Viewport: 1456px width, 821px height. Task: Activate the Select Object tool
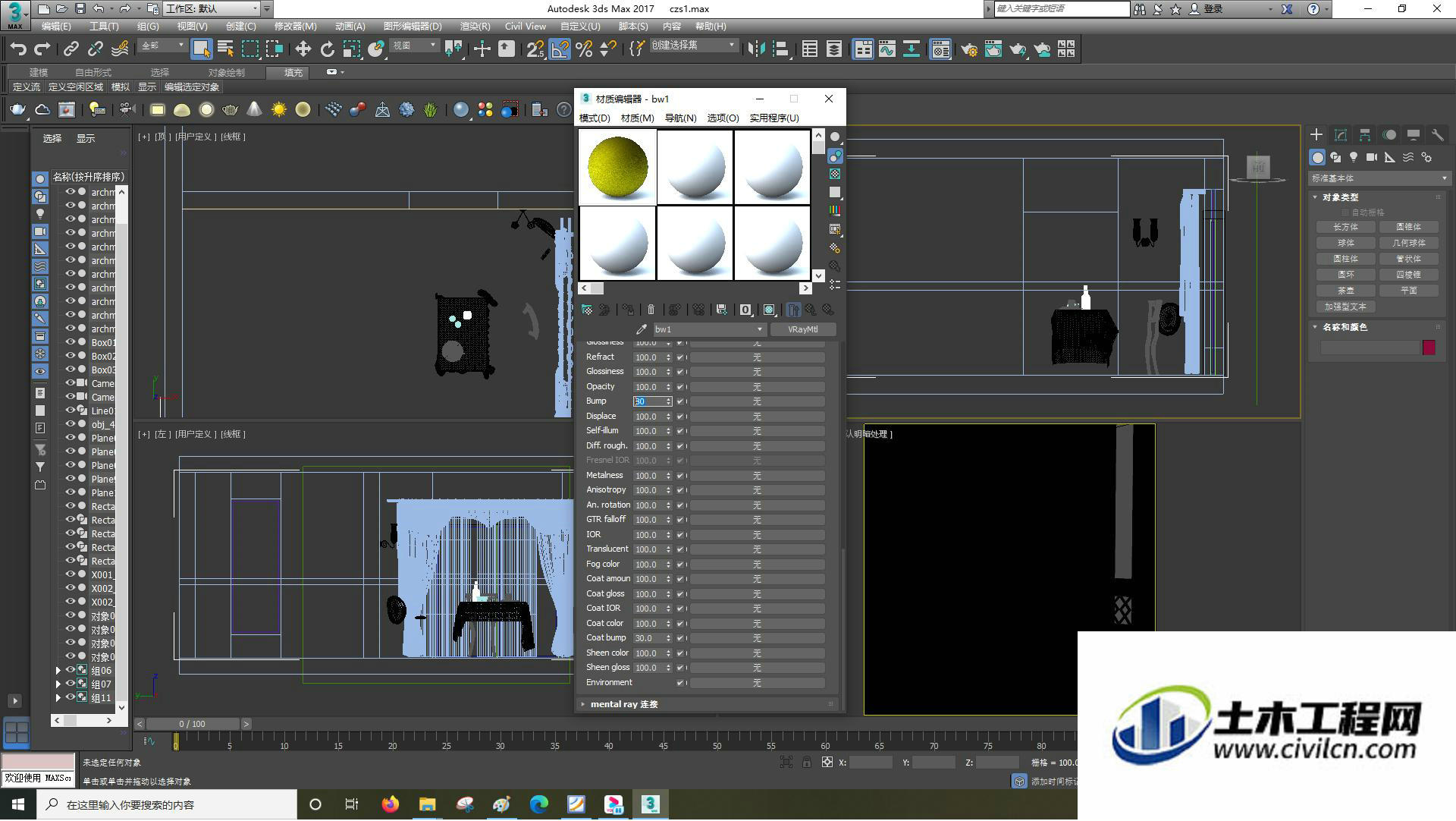coord(201,49)
